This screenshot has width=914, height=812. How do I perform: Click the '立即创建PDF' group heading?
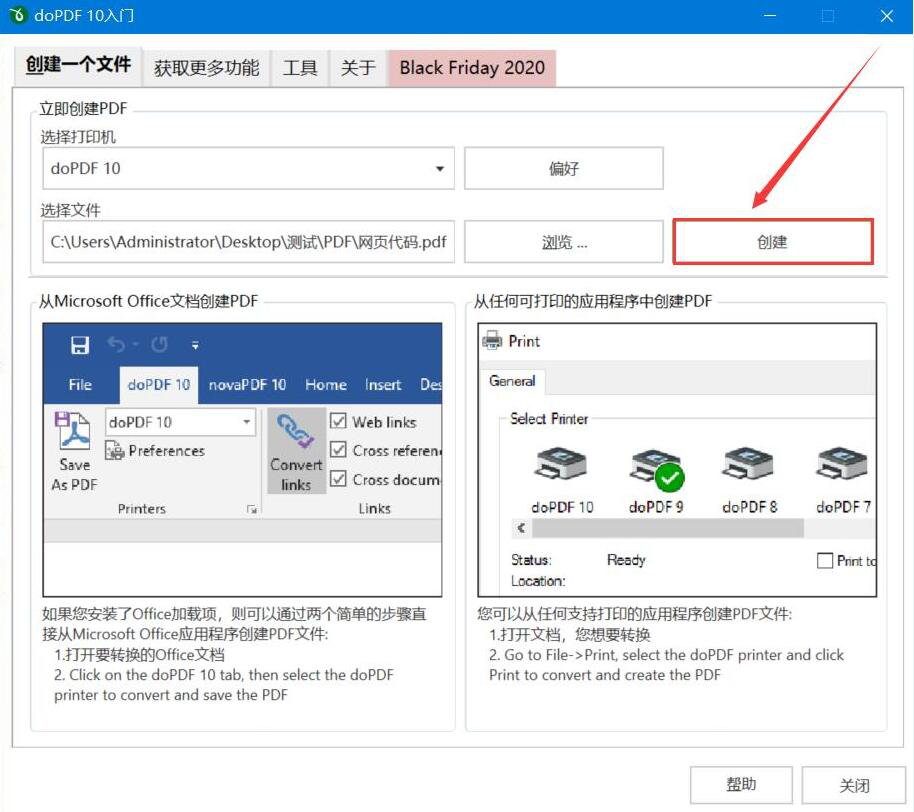83,108
